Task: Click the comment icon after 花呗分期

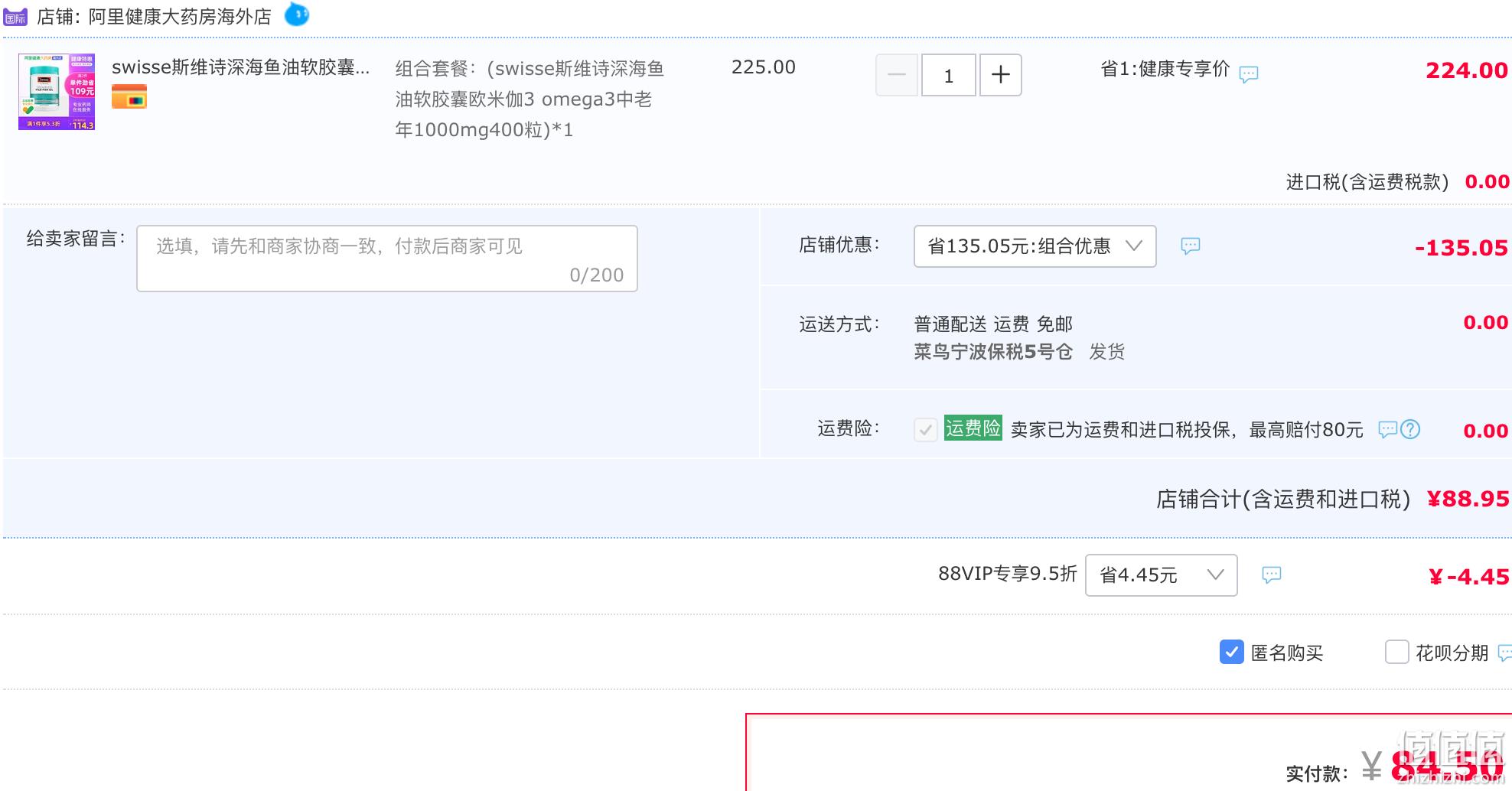Action: tap(1504, 653)
